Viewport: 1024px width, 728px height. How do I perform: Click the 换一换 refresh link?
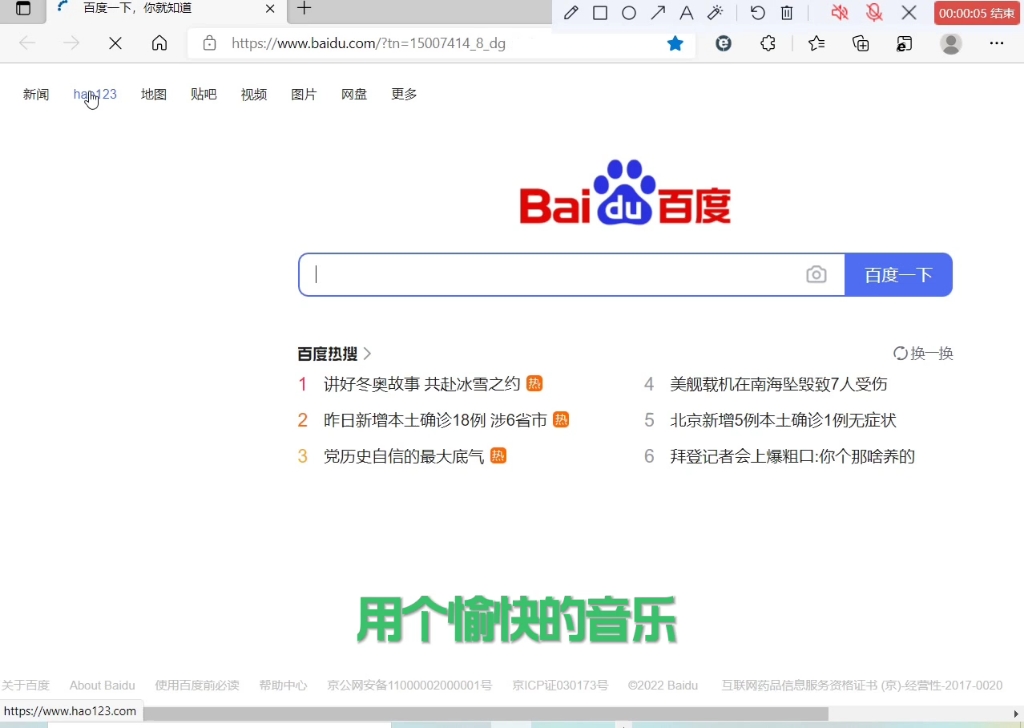click(923, 352)
